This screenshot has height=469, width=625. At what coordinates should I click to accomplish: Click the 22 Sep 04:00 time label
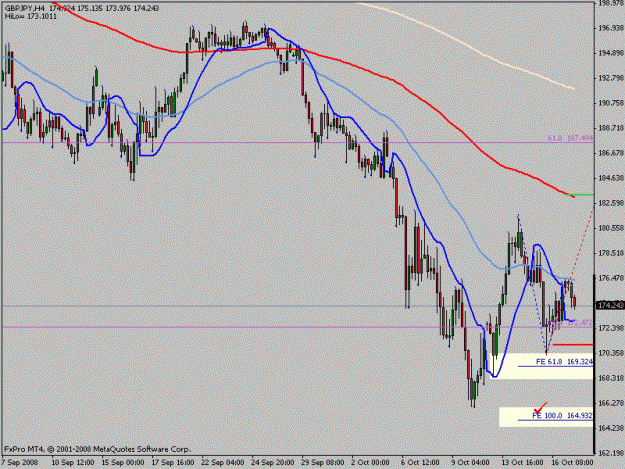point(223,463)
